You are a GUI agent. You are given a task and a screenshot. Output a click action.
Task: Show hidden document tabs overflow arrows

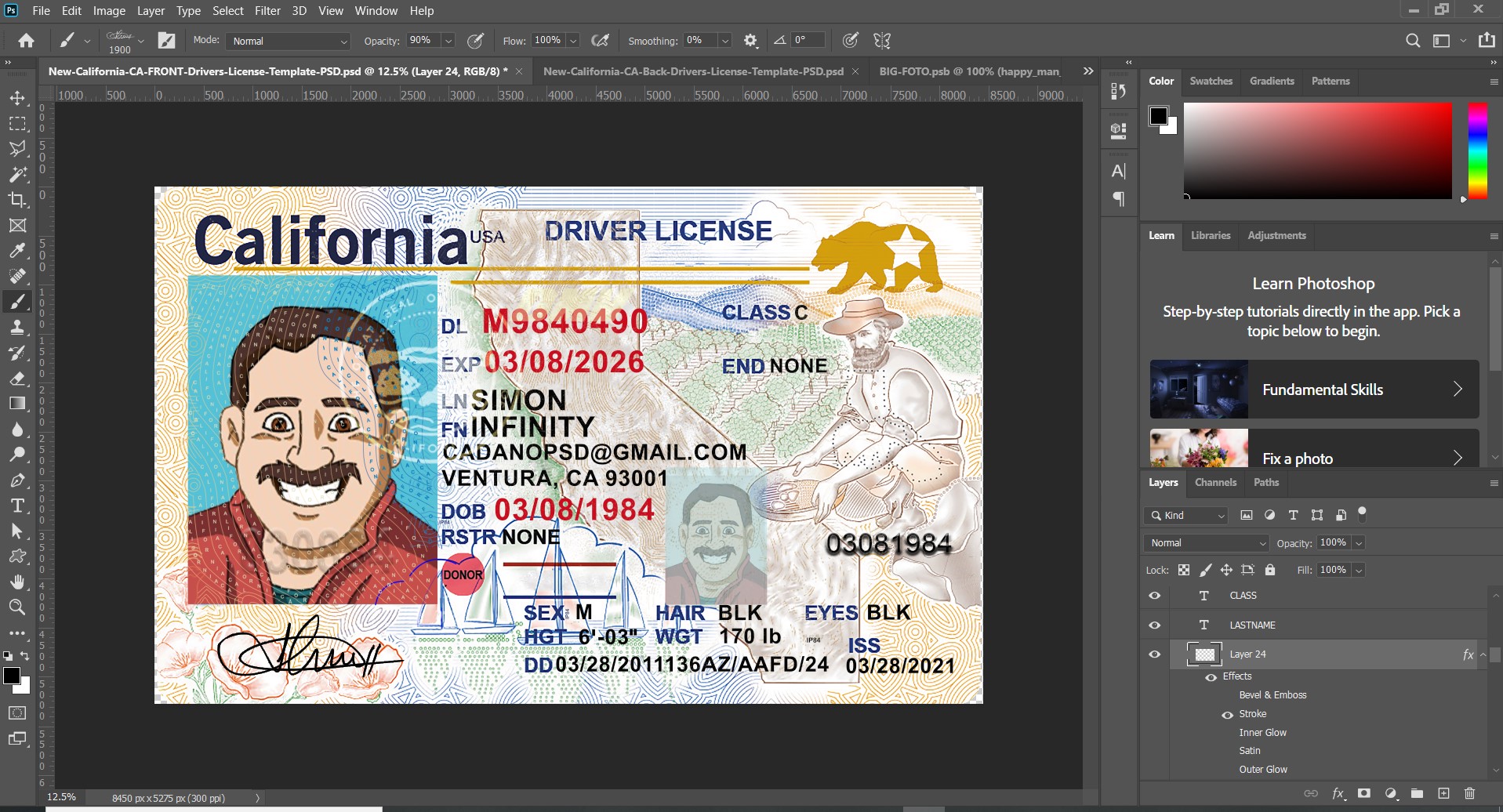pos(1088,71)
